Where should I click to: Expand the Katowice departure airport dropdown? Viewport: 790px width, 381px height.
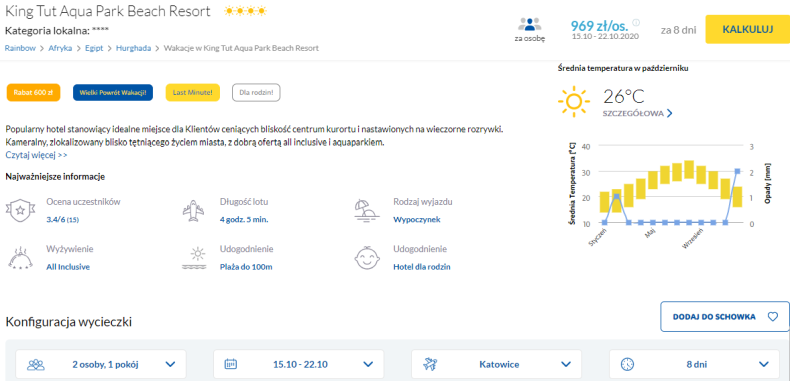497,364
